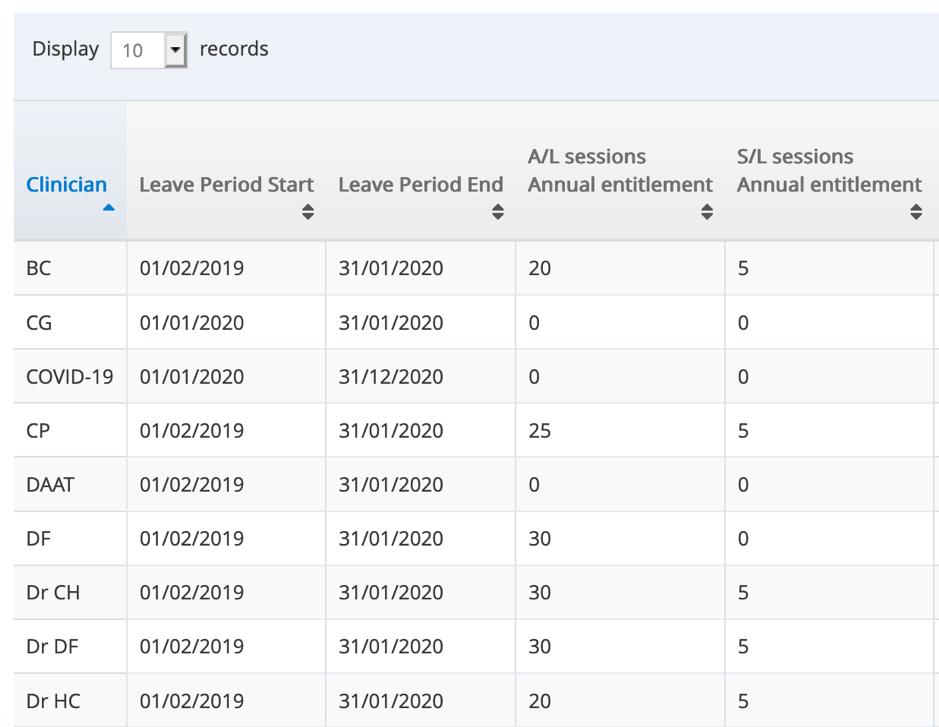Select the COVID-19 clinician cell
939x727 pixels.
click(x=69, y=377)
